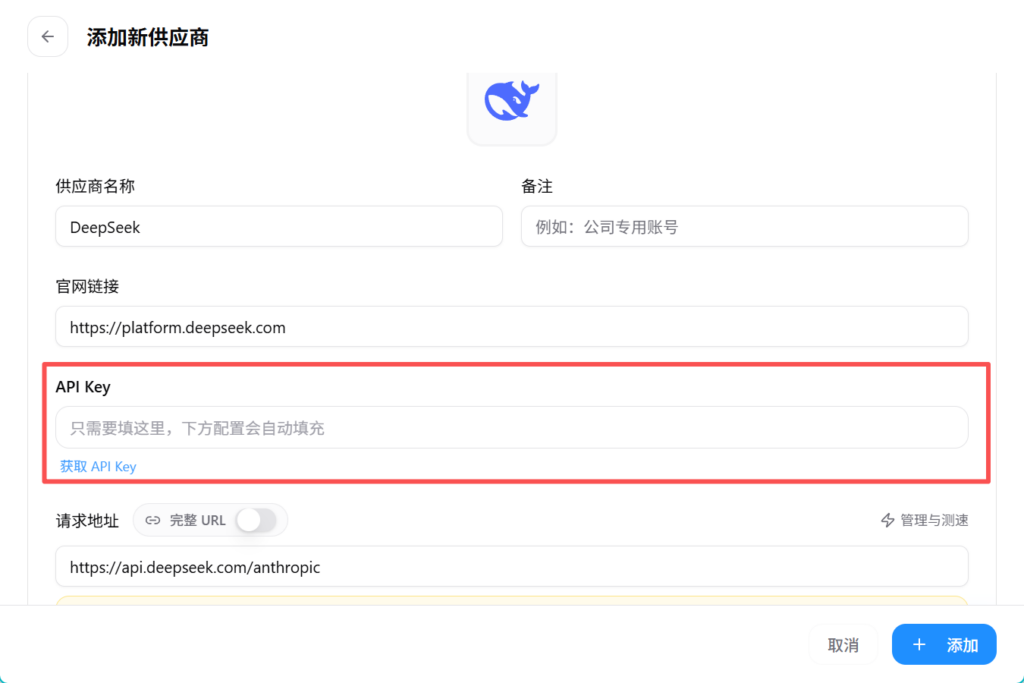The height and width of the screenshot is (683, 1024).
Task: Click the lightning bolt icon of 管理与测速
Action: point(888,520)
